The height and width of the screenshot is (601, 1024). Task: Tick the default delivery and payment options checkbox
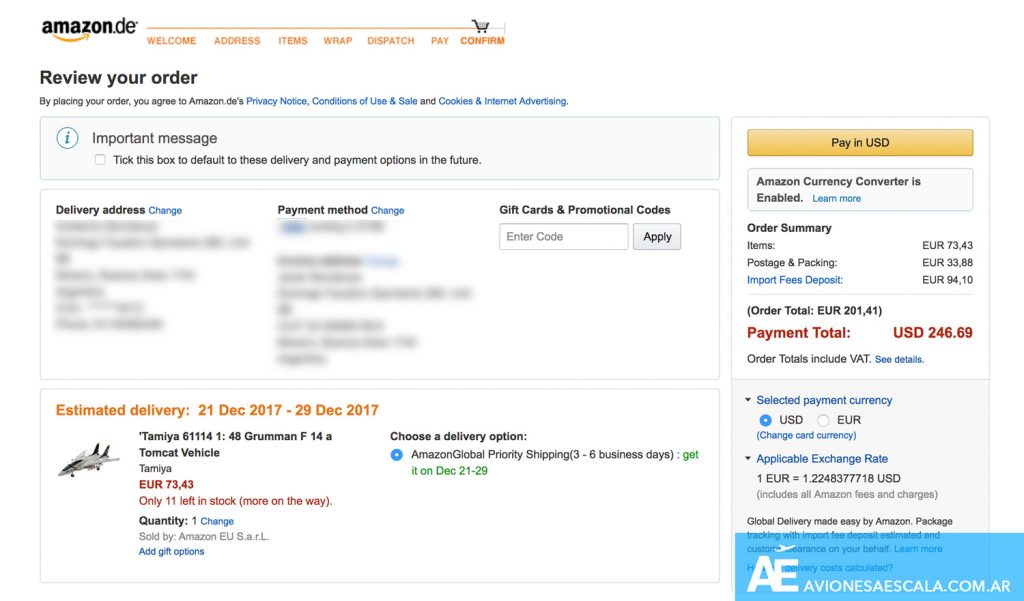click(x=100, y=160)
